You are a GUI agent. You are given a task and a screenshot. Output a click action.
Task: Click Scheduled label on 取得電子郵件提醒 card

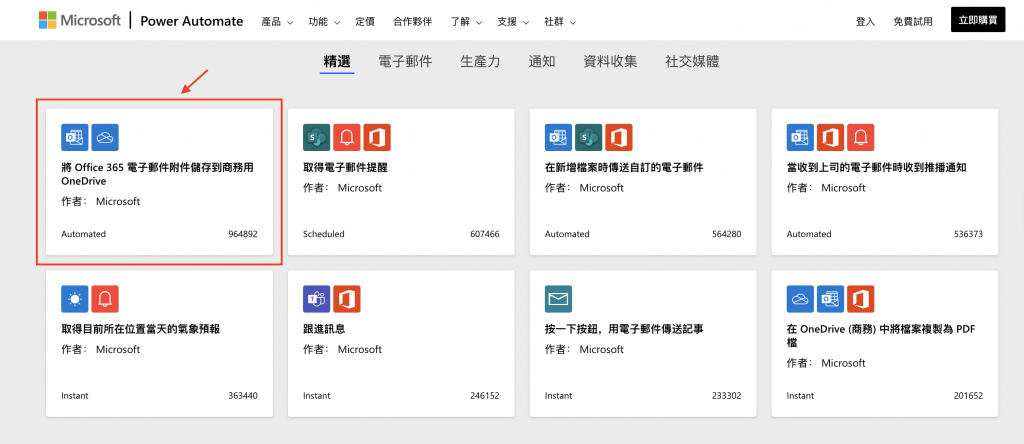pos(324,234)
